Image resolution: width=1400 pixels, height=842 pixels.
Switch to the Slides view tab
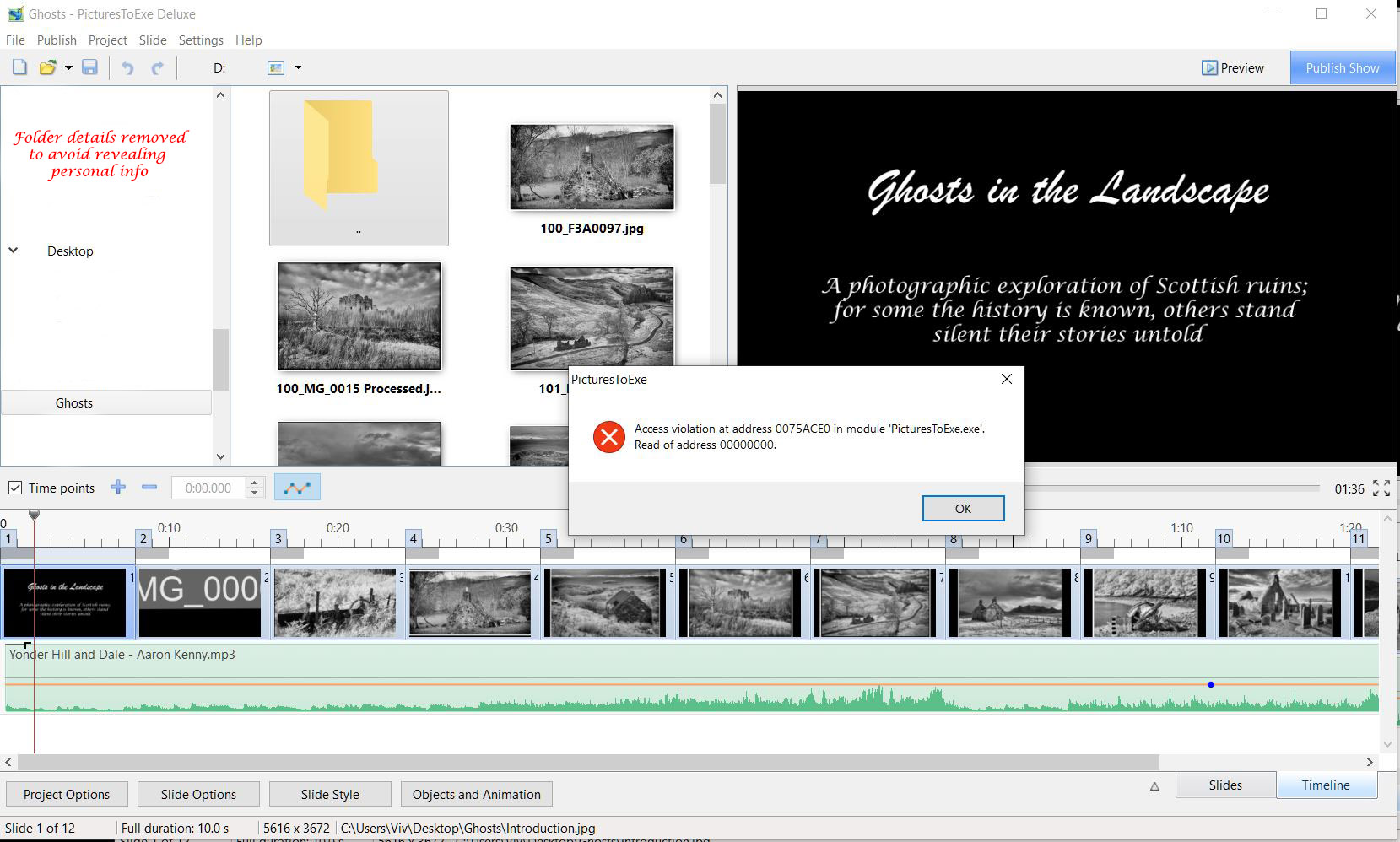[x=1225, y=785]
